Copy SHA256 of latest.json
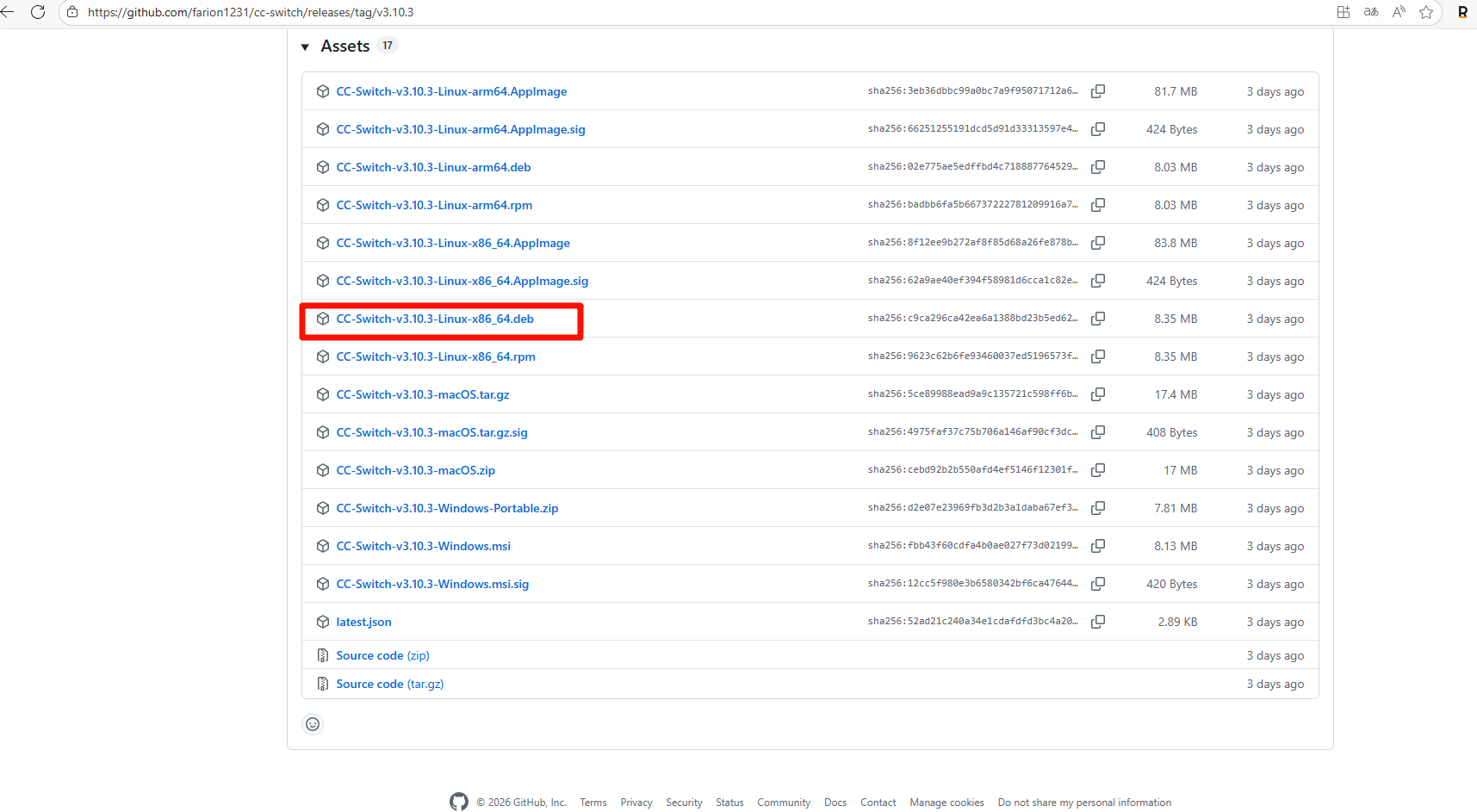1477x812 pixels. point(1098,621)
